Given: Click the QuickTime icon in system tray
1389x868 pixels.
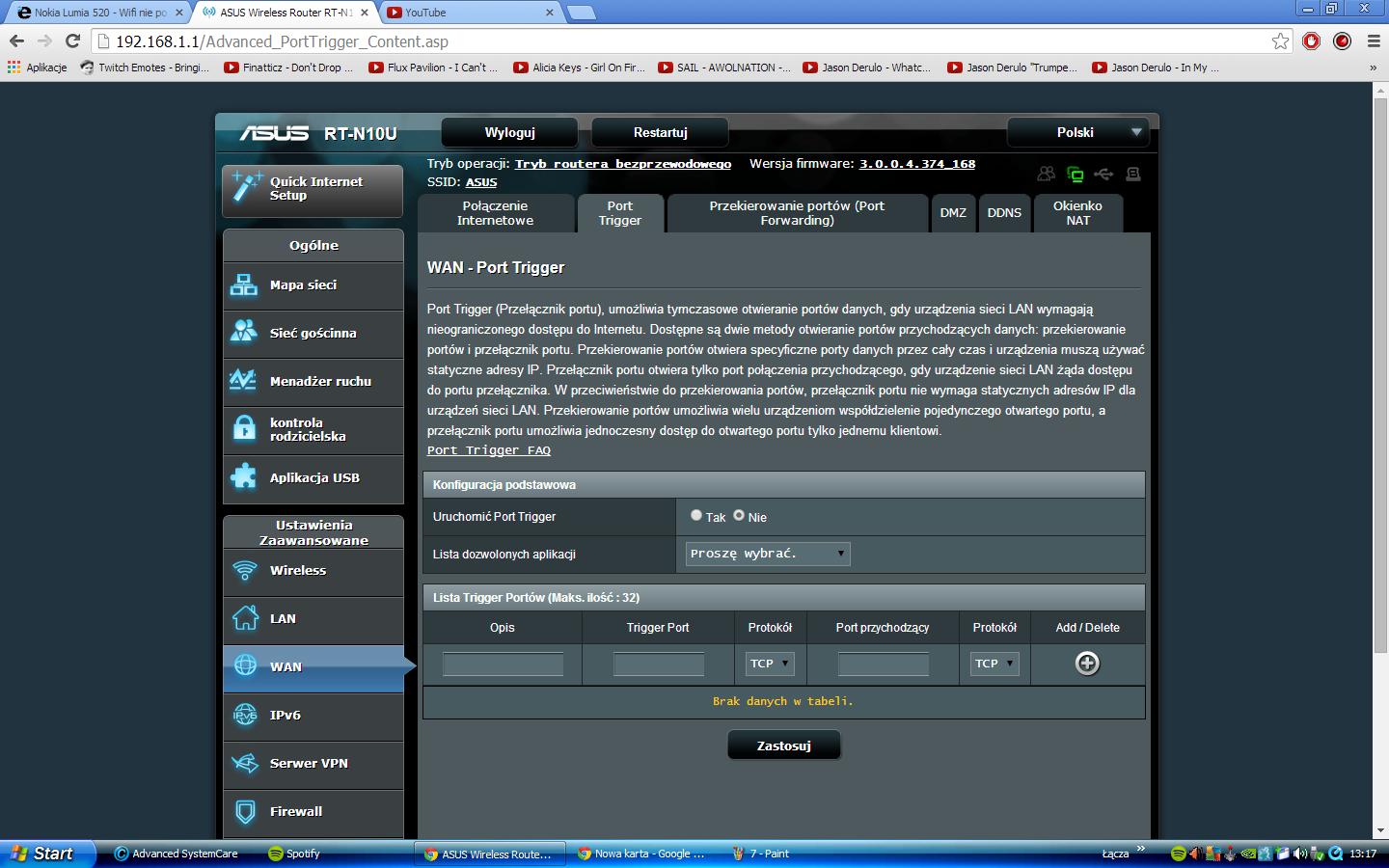Looking at the screenshot, I should tap(1336, 854).
